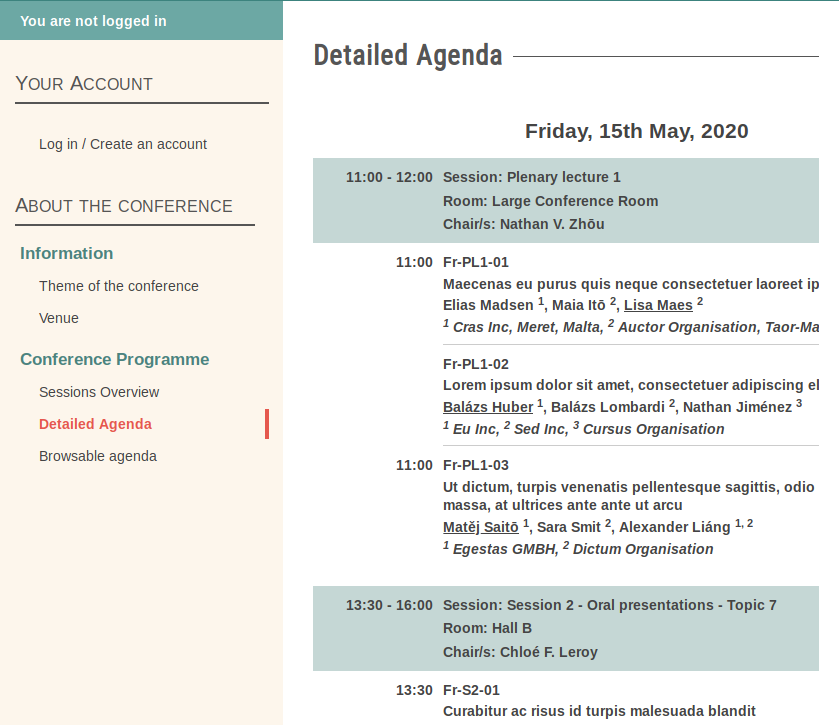Click title 'Lorem ipsum dolor sit amet'
Screen dimensions: 839x725
pyautogui.click(x=631, y=385)
